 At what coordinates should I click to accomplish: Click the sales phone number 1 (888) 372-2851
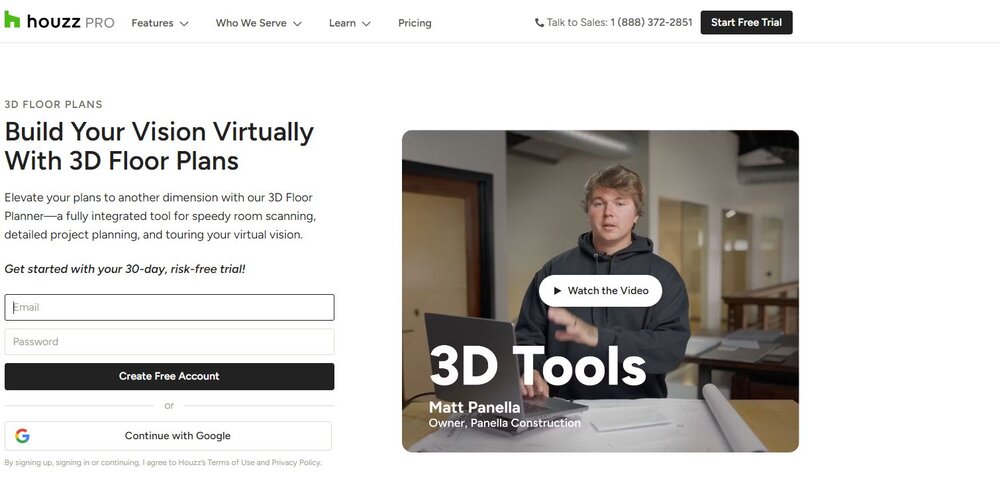651,23
